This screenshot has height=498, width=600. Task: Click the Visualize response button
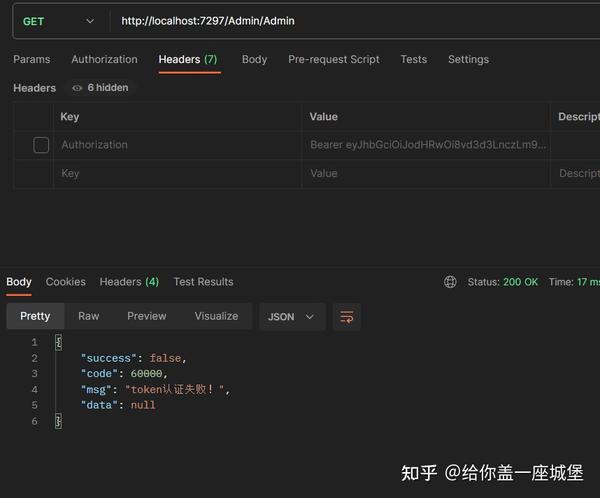pos(216,316)
